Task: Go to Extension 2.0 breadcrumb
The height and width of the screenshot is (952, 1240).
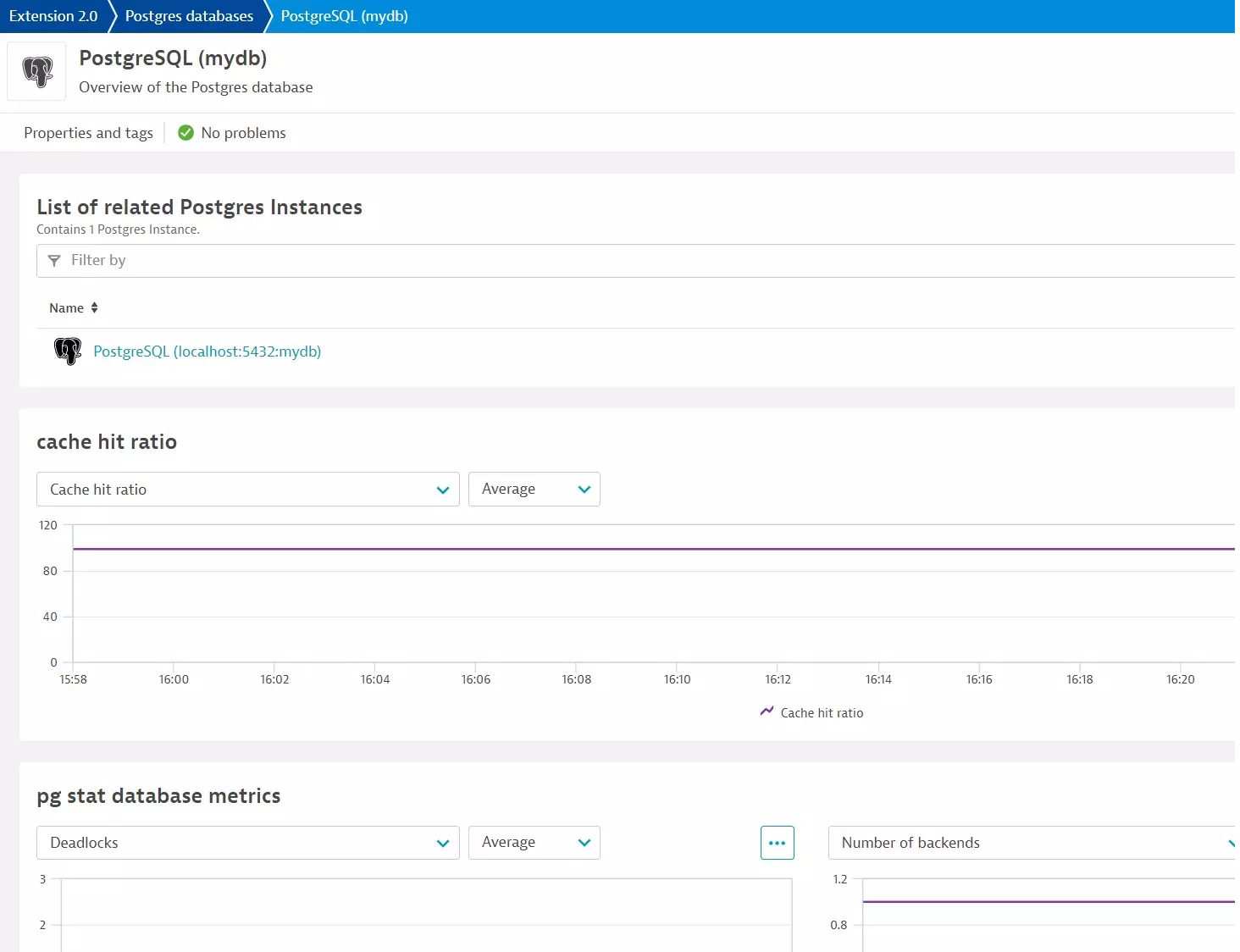Action: [53, 16]
